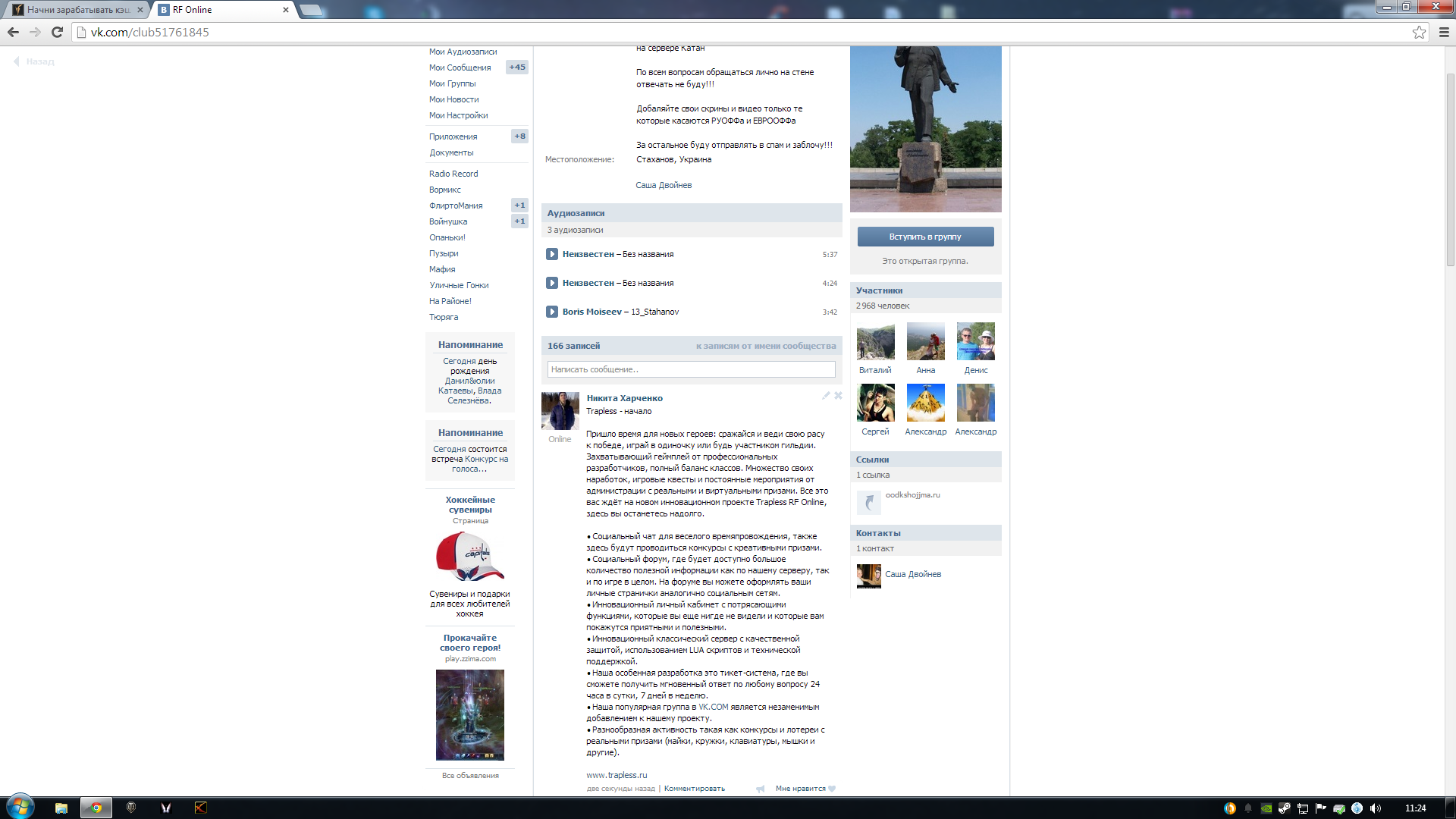The image size is (1456, 819).
Task: Switch to 'к записям от имени сообщества'
Action: pyautogui.click(x=766, y=346)
